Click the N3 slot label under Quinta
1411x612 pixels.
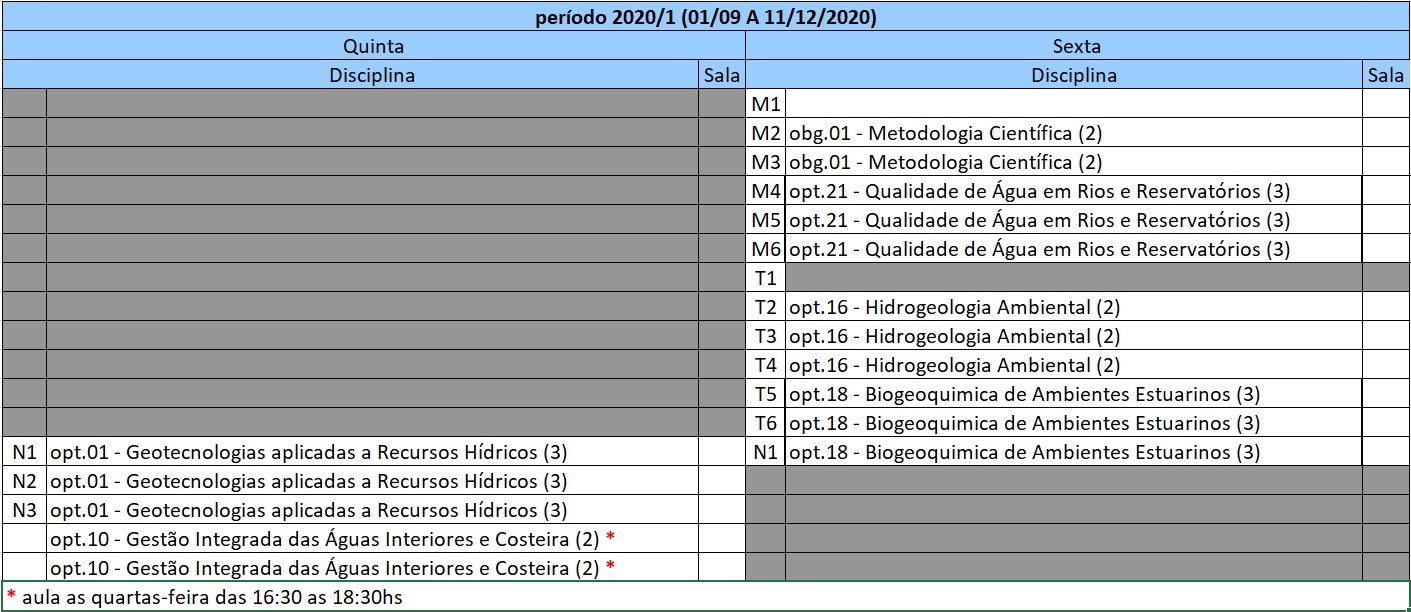coord(24,510)
